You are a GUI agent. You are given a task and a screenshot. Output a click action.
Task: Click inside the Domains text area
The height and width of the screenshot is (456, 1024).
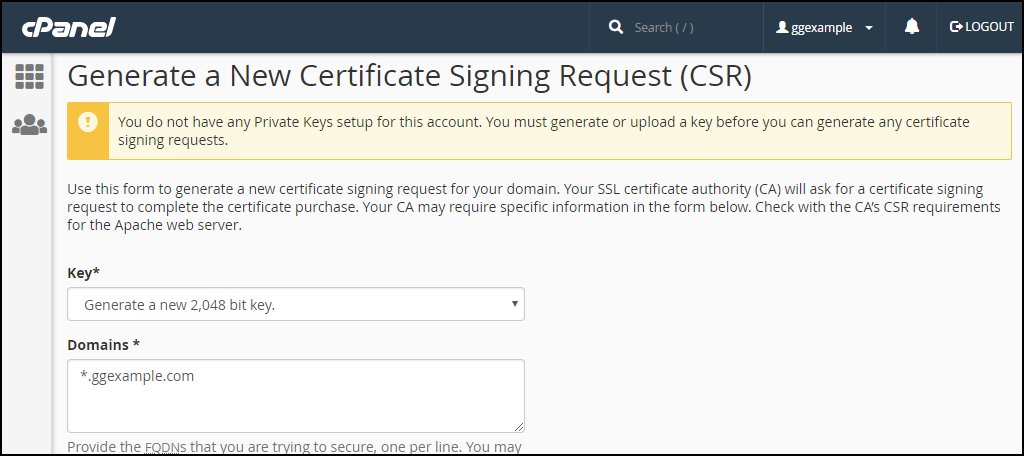point(296,396)
